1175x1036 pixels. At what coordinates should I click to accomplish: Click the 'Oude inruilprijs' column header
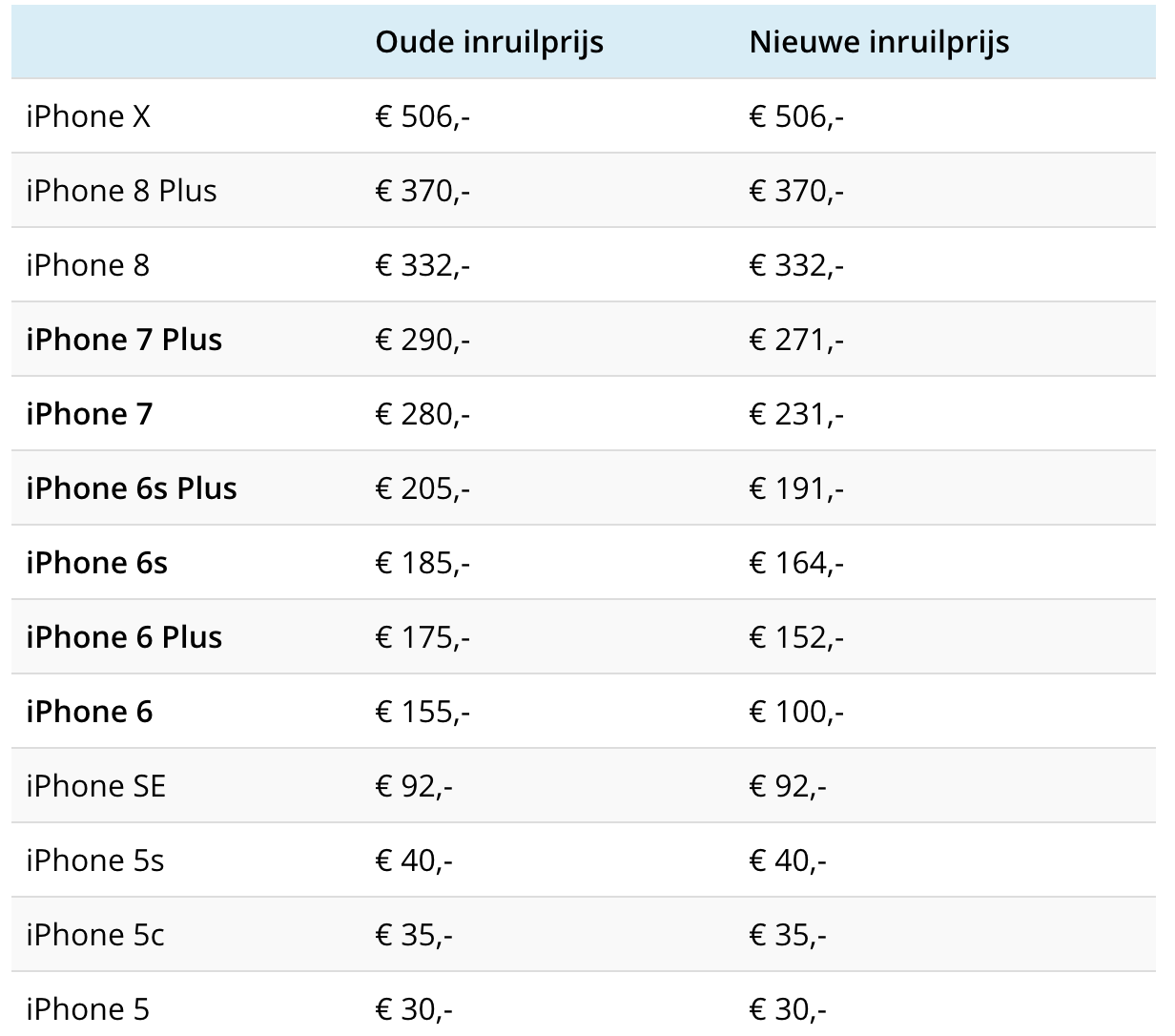(489, 42)
